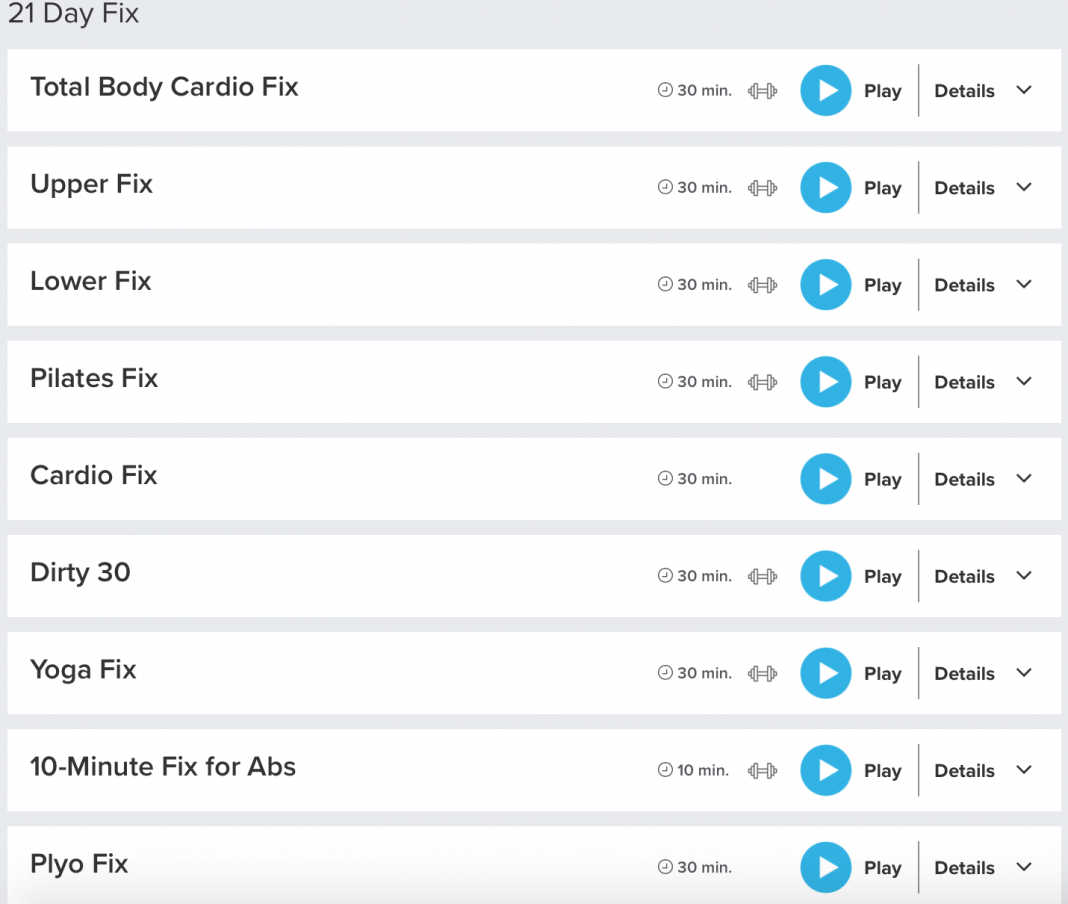Click the 21 Day Fix heading
This screenshot has width=1068, height=904.
[73, 14]
